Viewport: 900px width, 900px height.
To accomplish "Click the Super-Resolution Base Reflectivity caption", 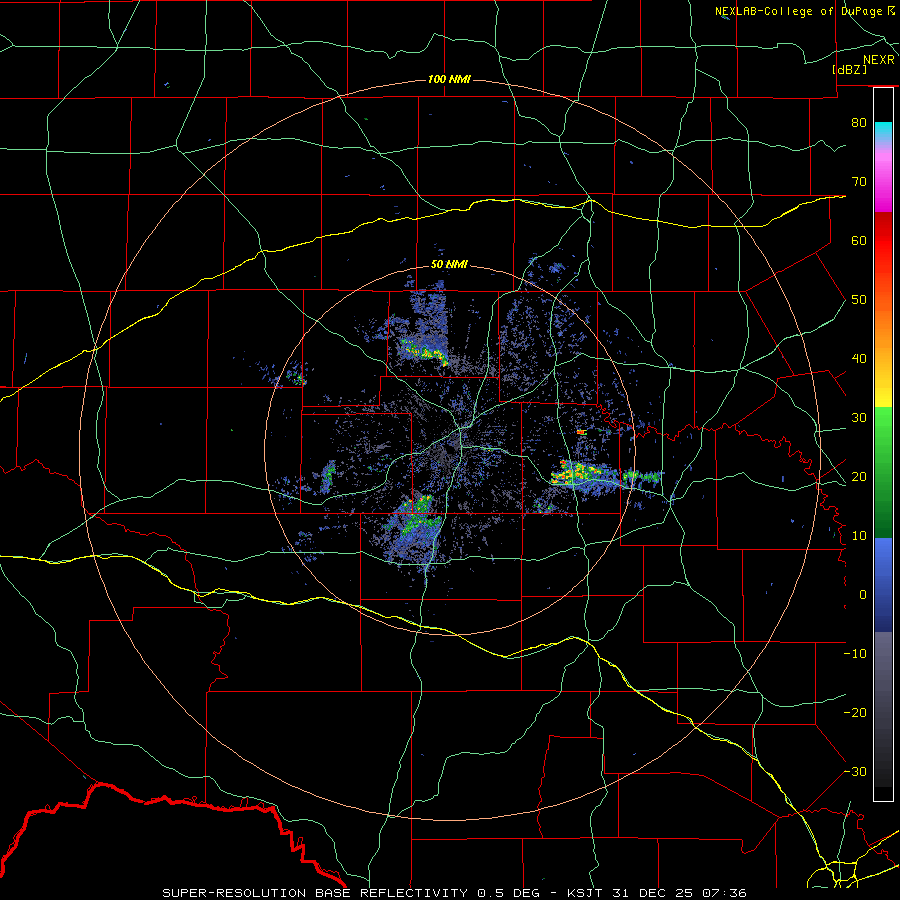I will [454, 893].
